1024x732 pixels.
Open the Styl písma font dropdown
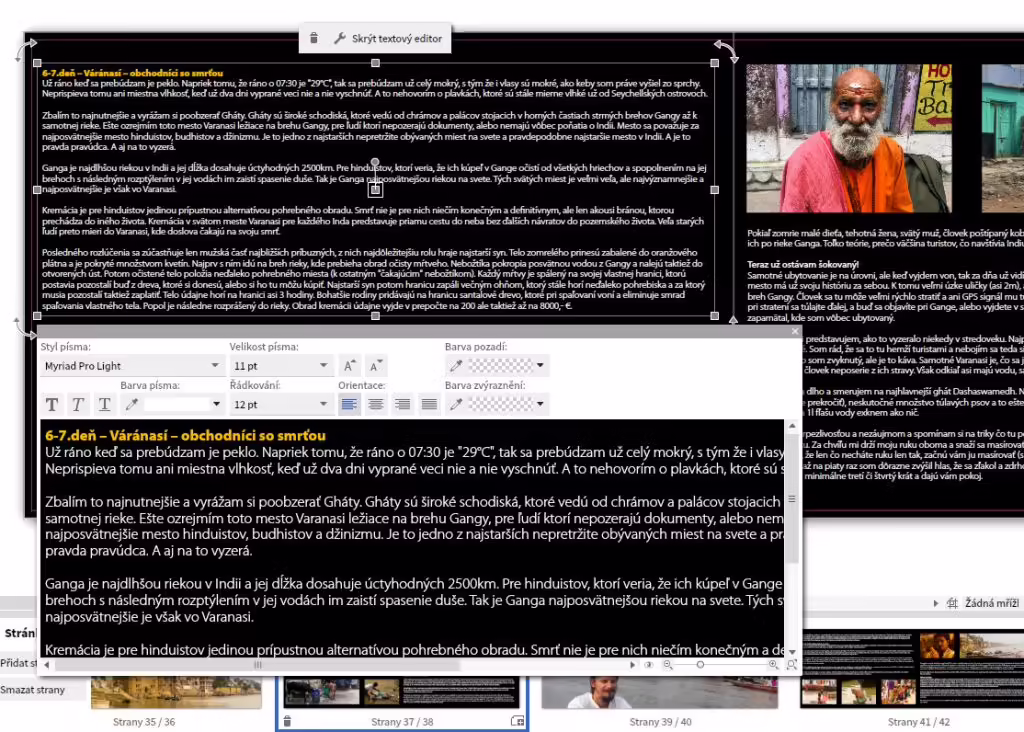point(131,366)
